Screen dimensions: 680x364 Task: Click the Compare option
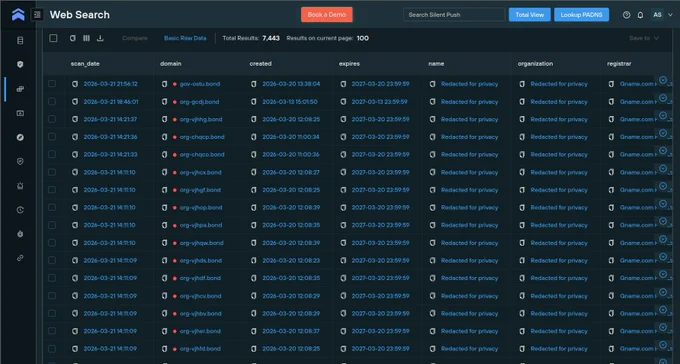(135, 38)
